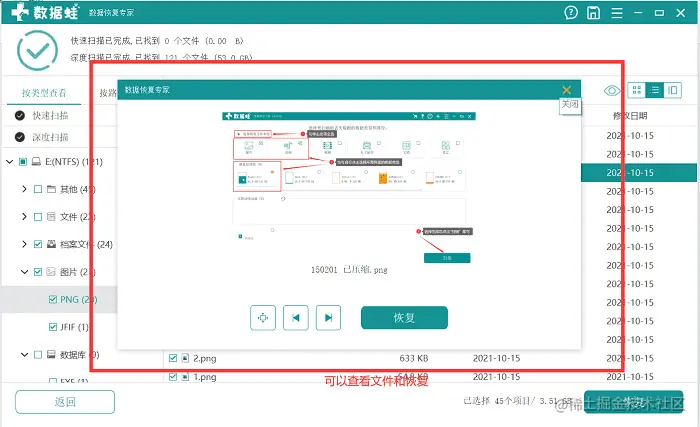Uncheck the PNG checkbox
The height and width of the screenshot is (427, 700).
(53, 299)
